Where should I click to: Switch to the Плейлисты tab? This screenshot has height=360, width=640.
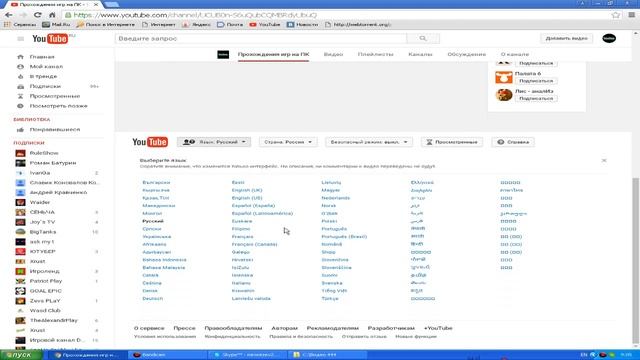click(x=376, y=54)
